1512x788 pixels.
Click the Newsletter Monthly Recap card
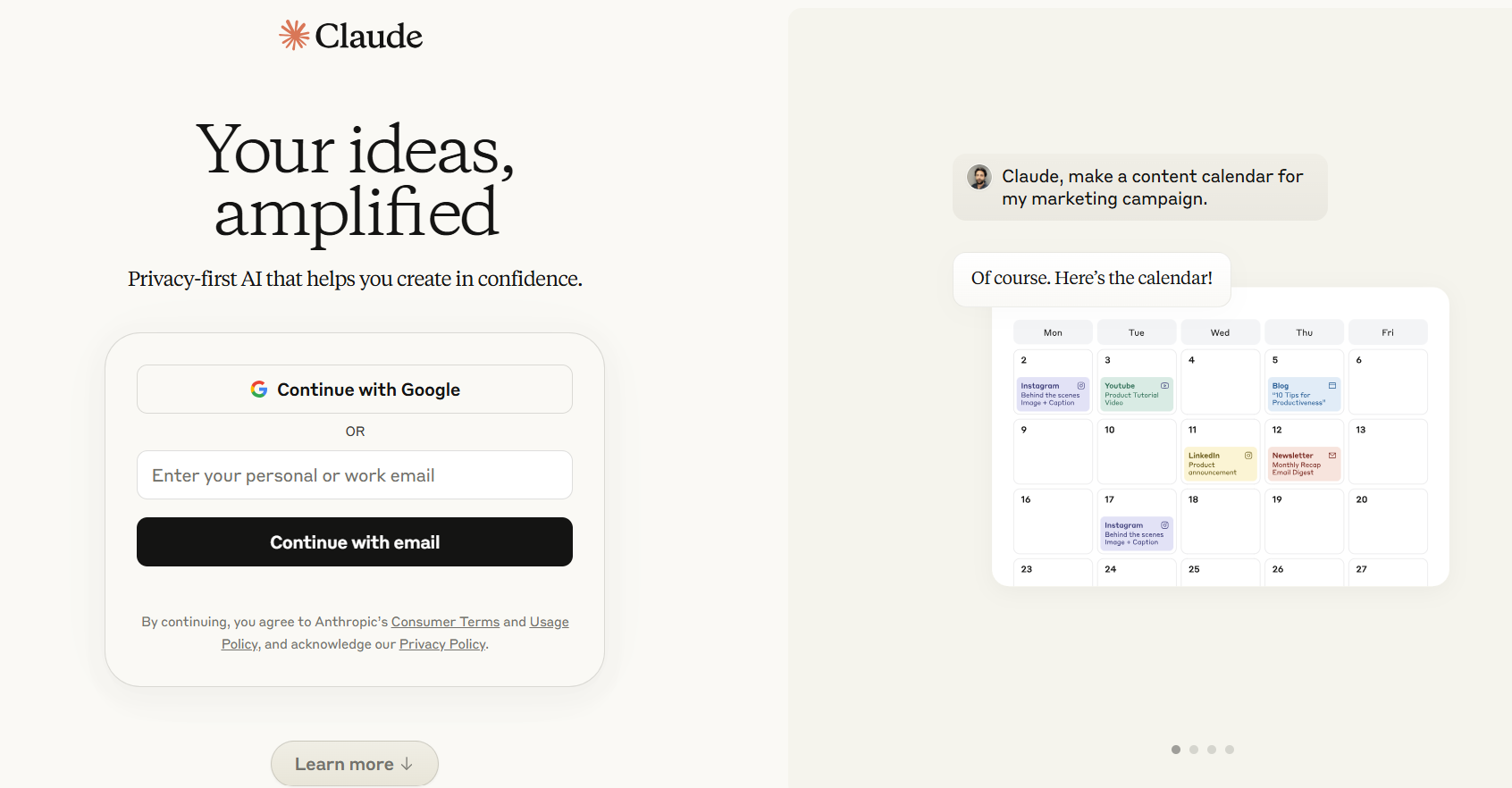click(x=1305, y=464)
